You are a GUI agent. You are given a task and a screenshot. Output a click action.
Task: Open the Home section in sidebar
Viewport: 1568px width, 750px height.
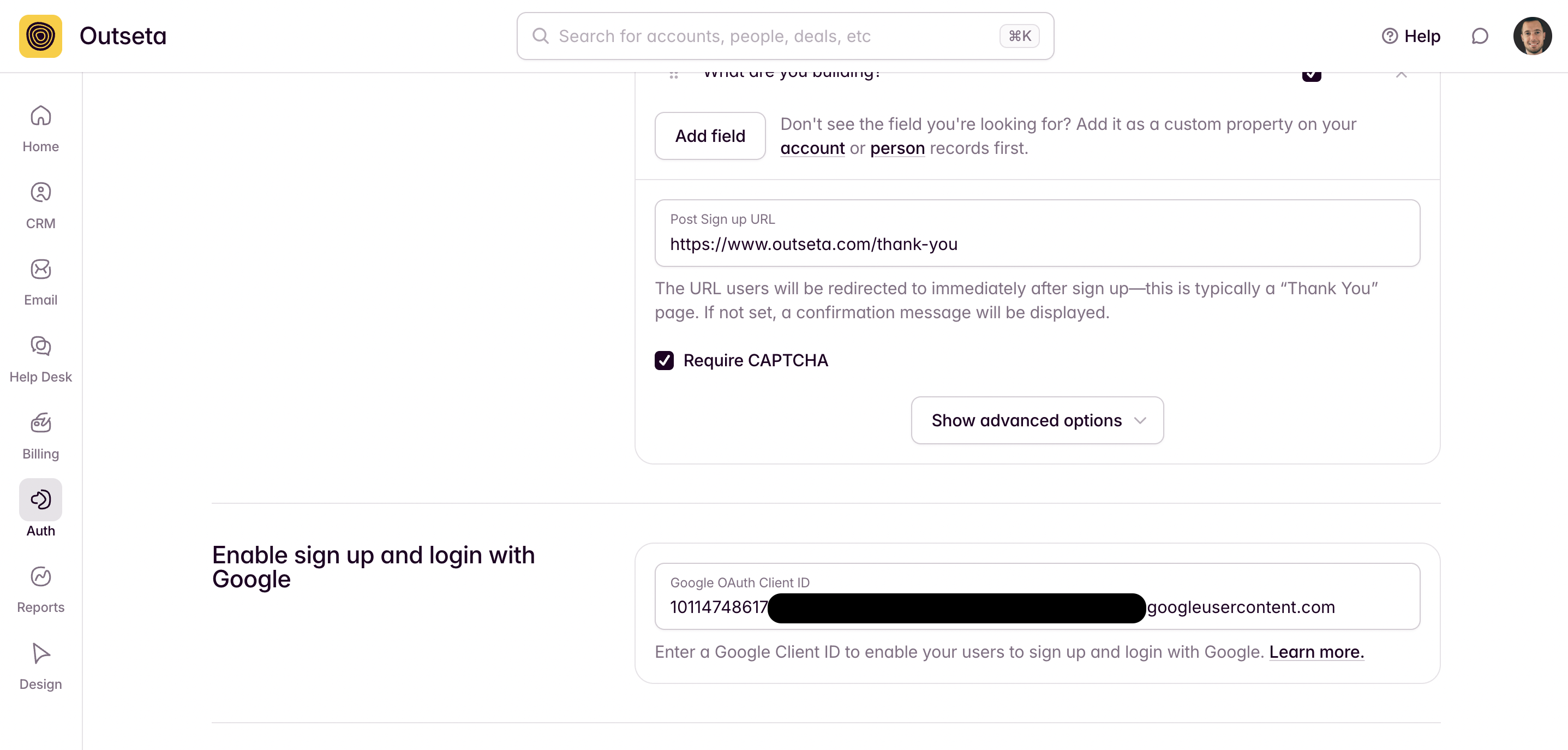pyautogui.click(x=41, y=129)
